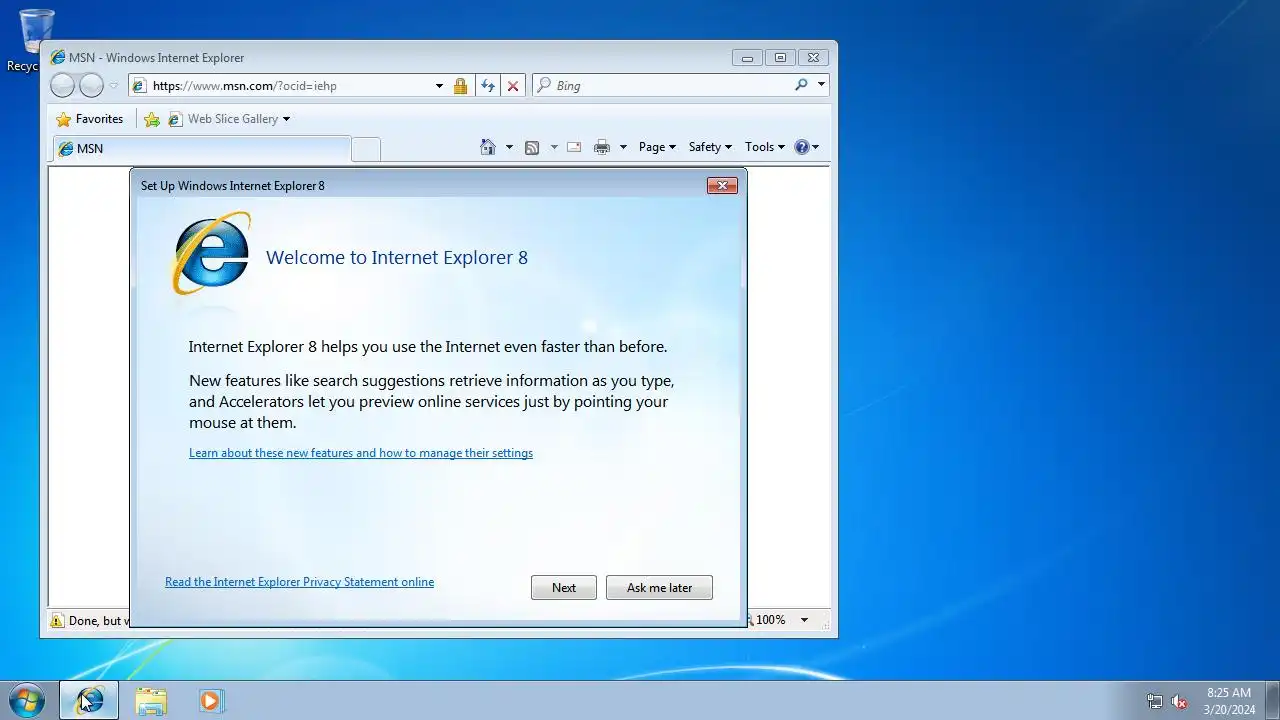1280x720 pixels.
Task: Click the Read Mail icon
Action: tap(574, 147)
